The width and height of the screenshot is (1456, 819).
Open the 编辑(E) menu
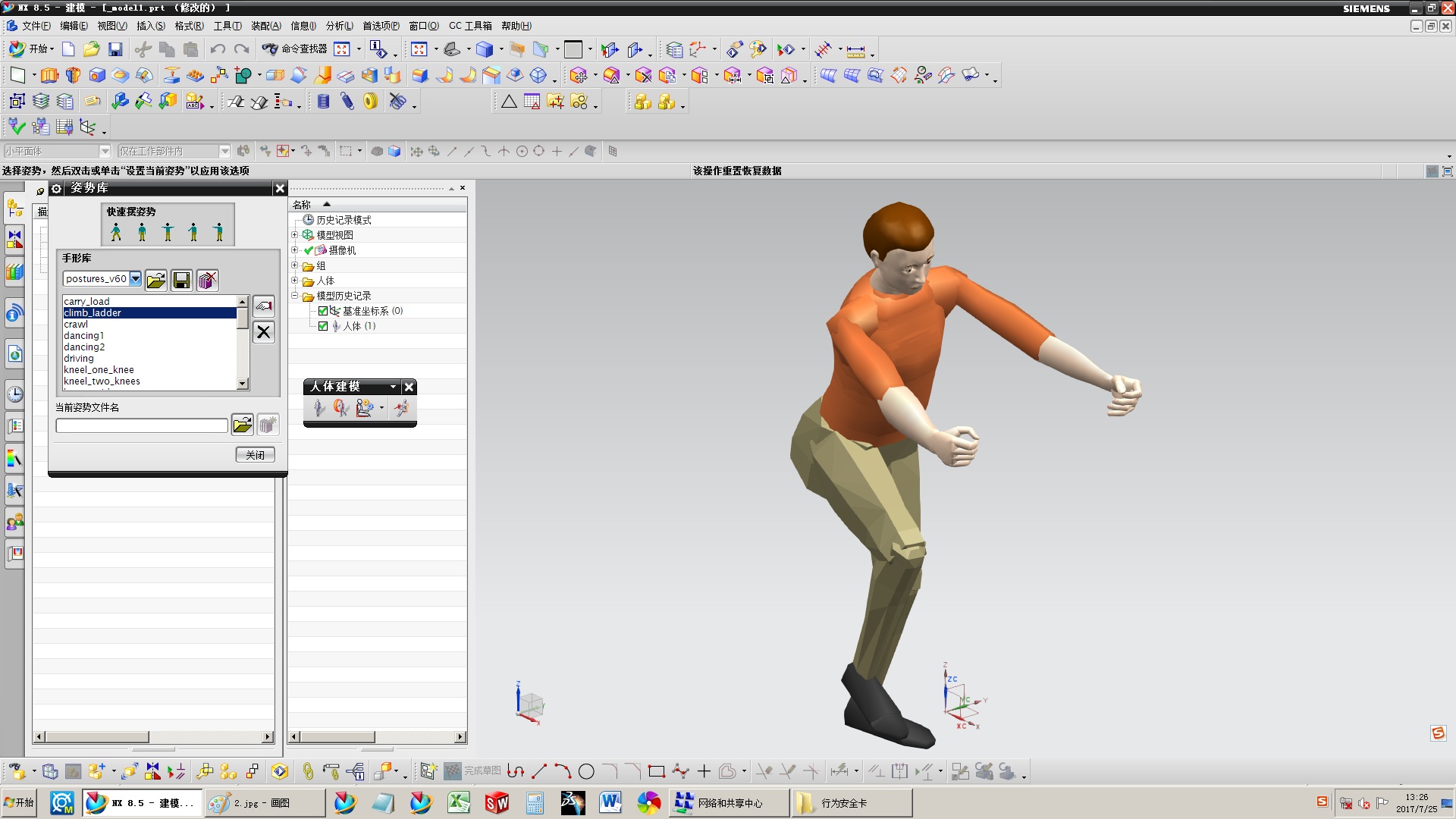(x=74, y=26)
